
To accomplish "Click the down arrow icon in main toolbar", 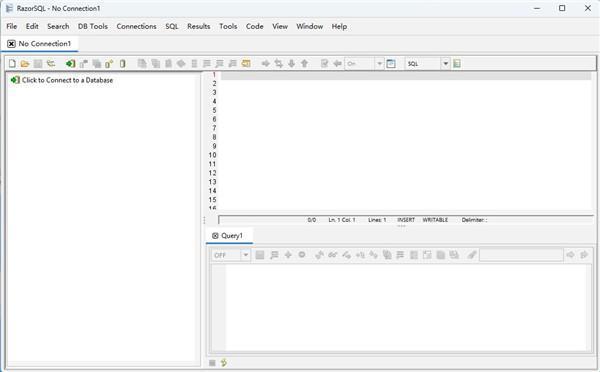I will (x=292, y=64).
